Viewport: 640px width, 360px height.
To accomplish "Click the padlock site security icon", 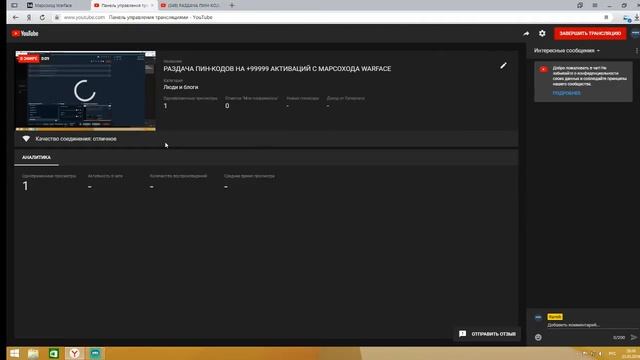I will [x=57, y=18].
